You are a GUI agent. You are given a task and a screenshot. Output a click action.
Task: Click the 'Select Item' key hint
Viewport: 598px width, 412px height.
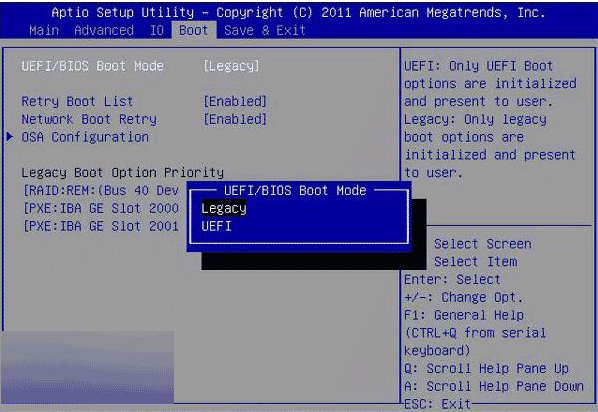[476, 262]
